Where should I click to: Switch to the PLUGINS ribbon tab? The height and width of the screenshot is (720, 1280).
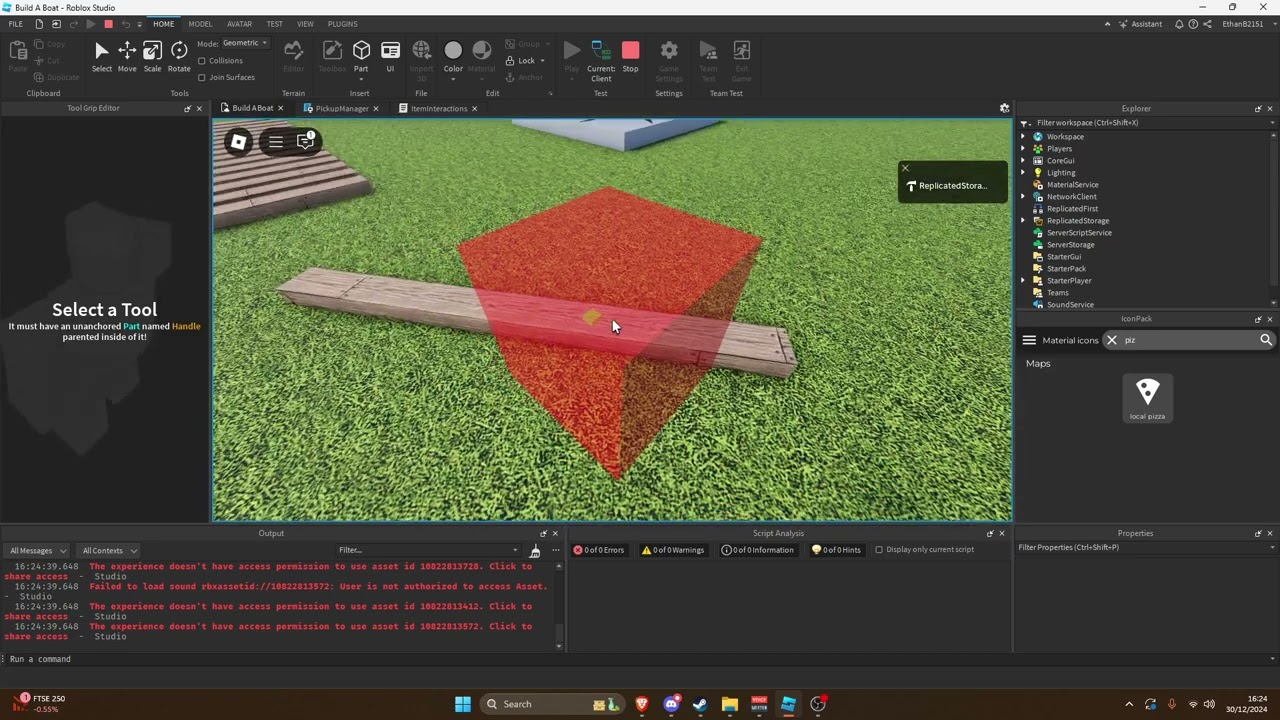343,24
